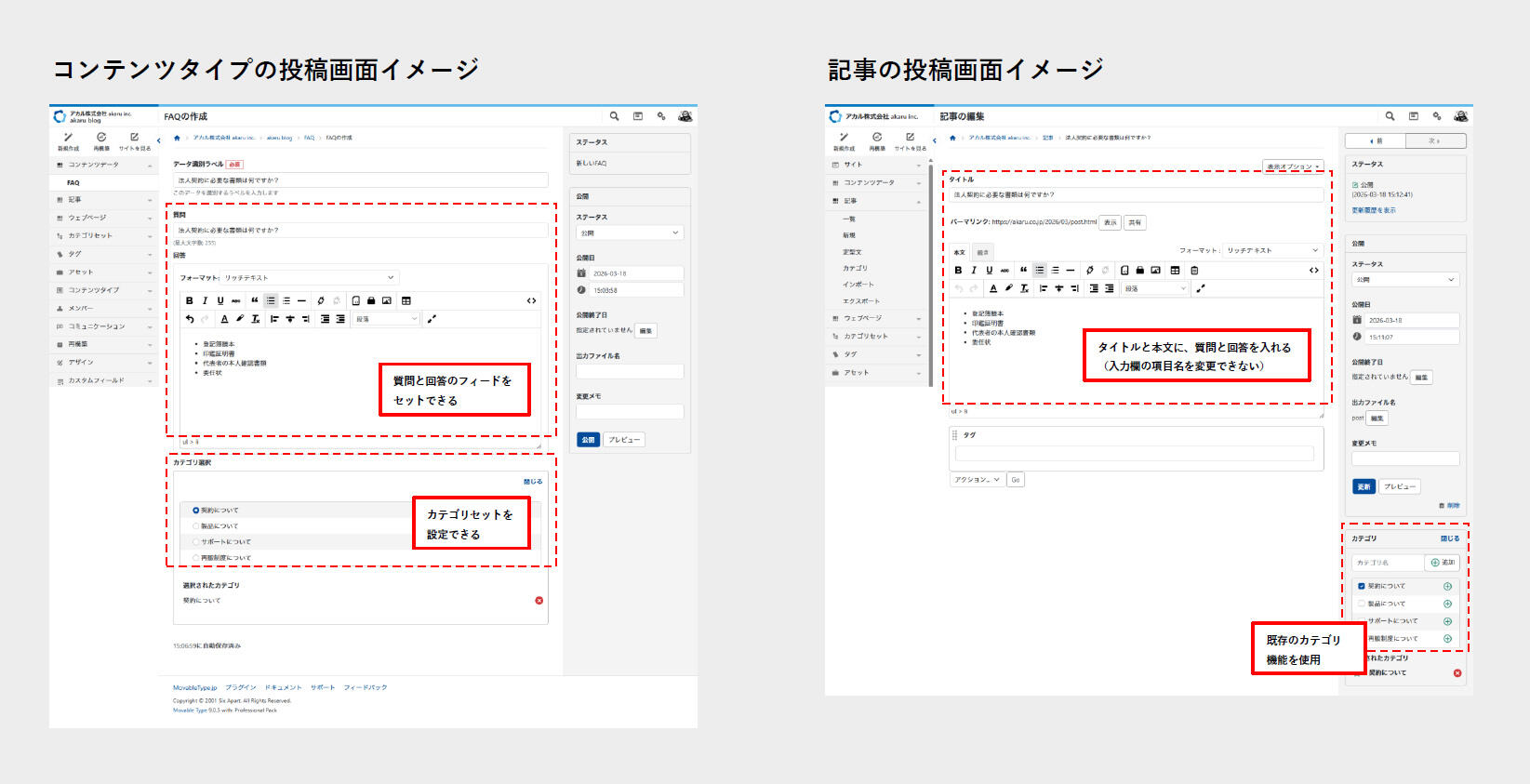The height and width of the screenshot is (784, 1530).
Task: Click blue 公開 button in FAQ screen
Action: click(588, 440)
